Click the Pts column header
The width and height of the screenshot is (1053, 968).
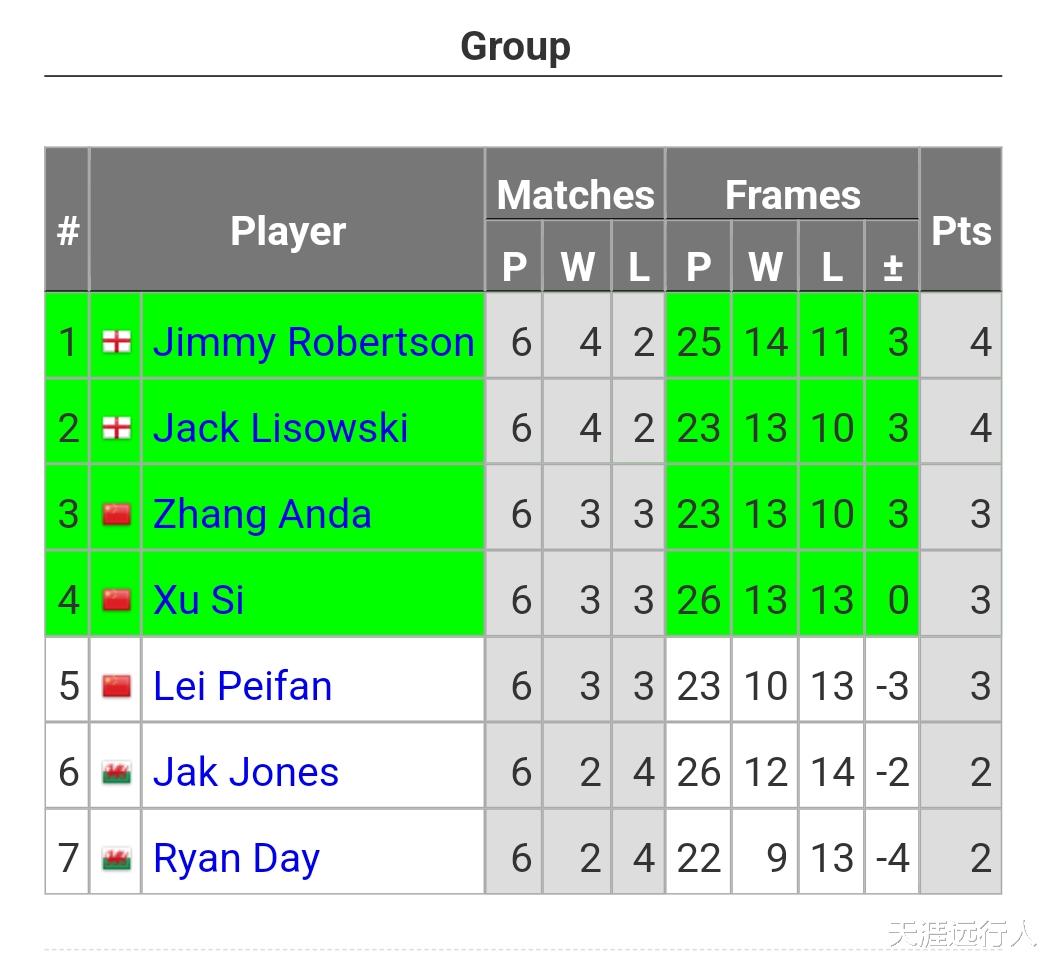pyautogui.click(x=960, y=231)
